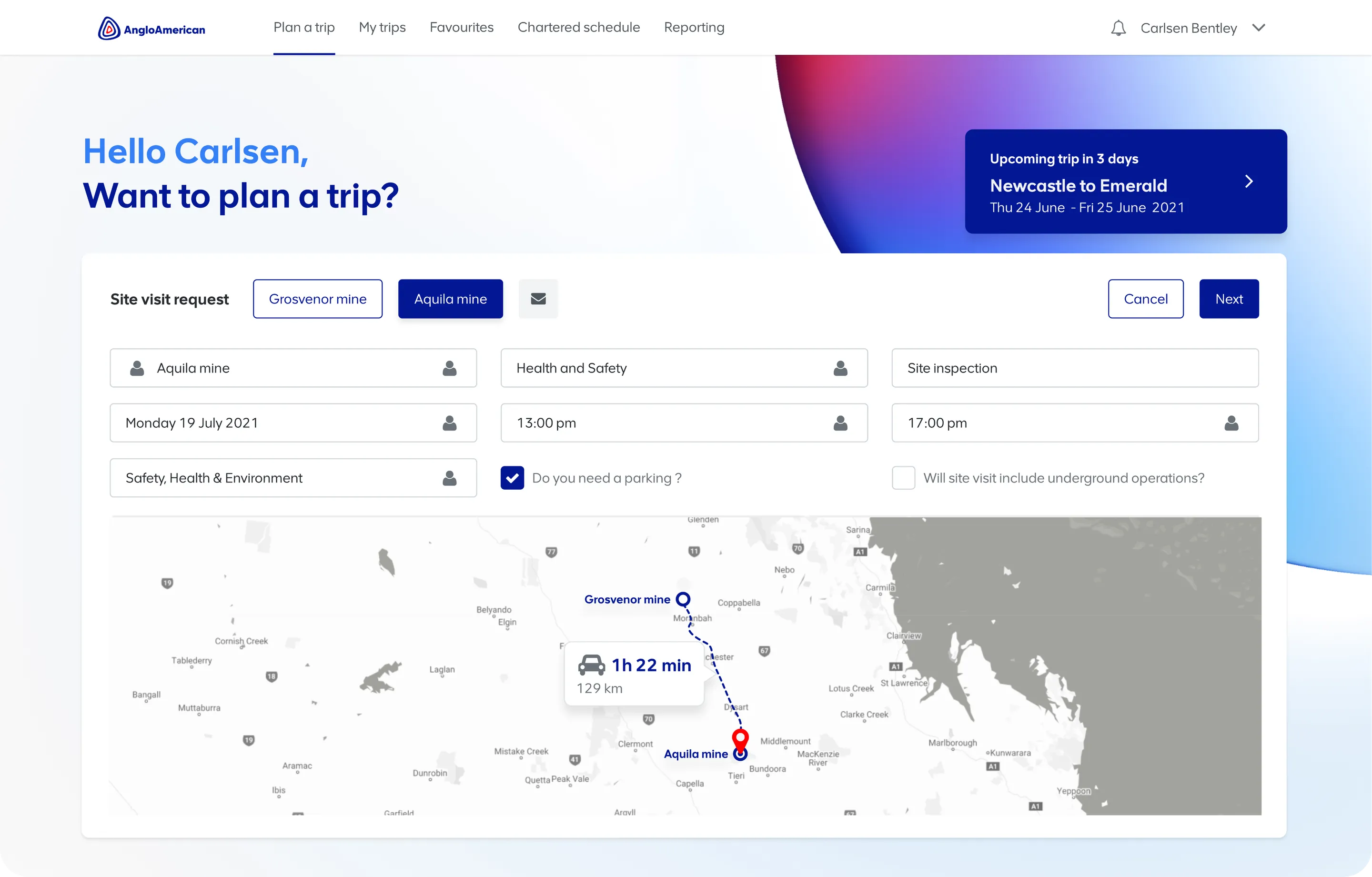This screenshot has width=1372, height=877.
Task: Select the Aquila mine button
Action: (x=450, y=299)
